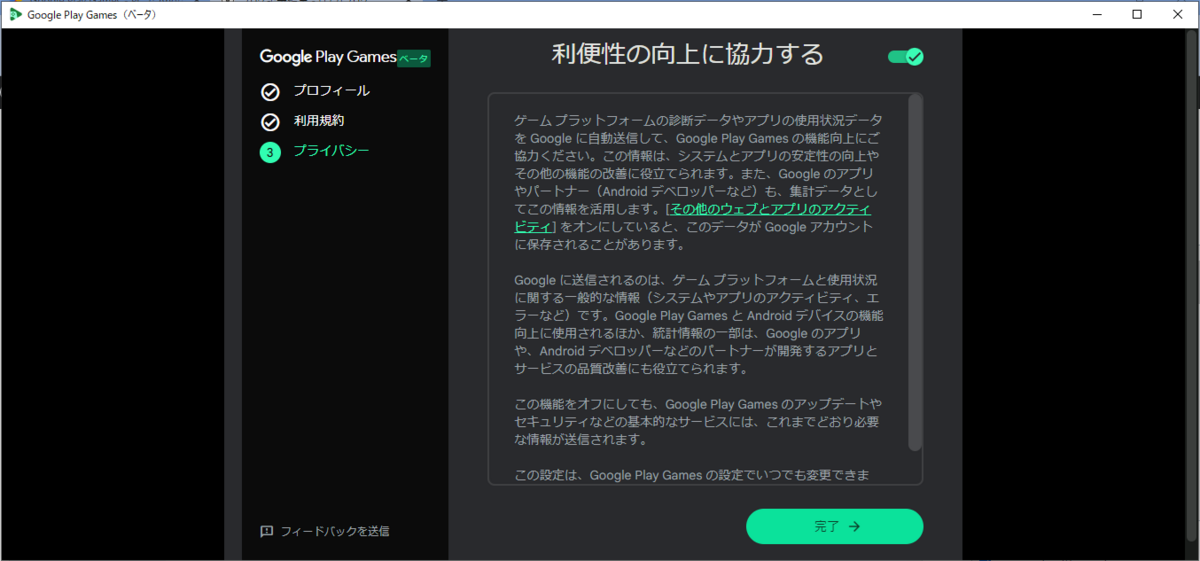Close the Google Play Games window

1178,14
